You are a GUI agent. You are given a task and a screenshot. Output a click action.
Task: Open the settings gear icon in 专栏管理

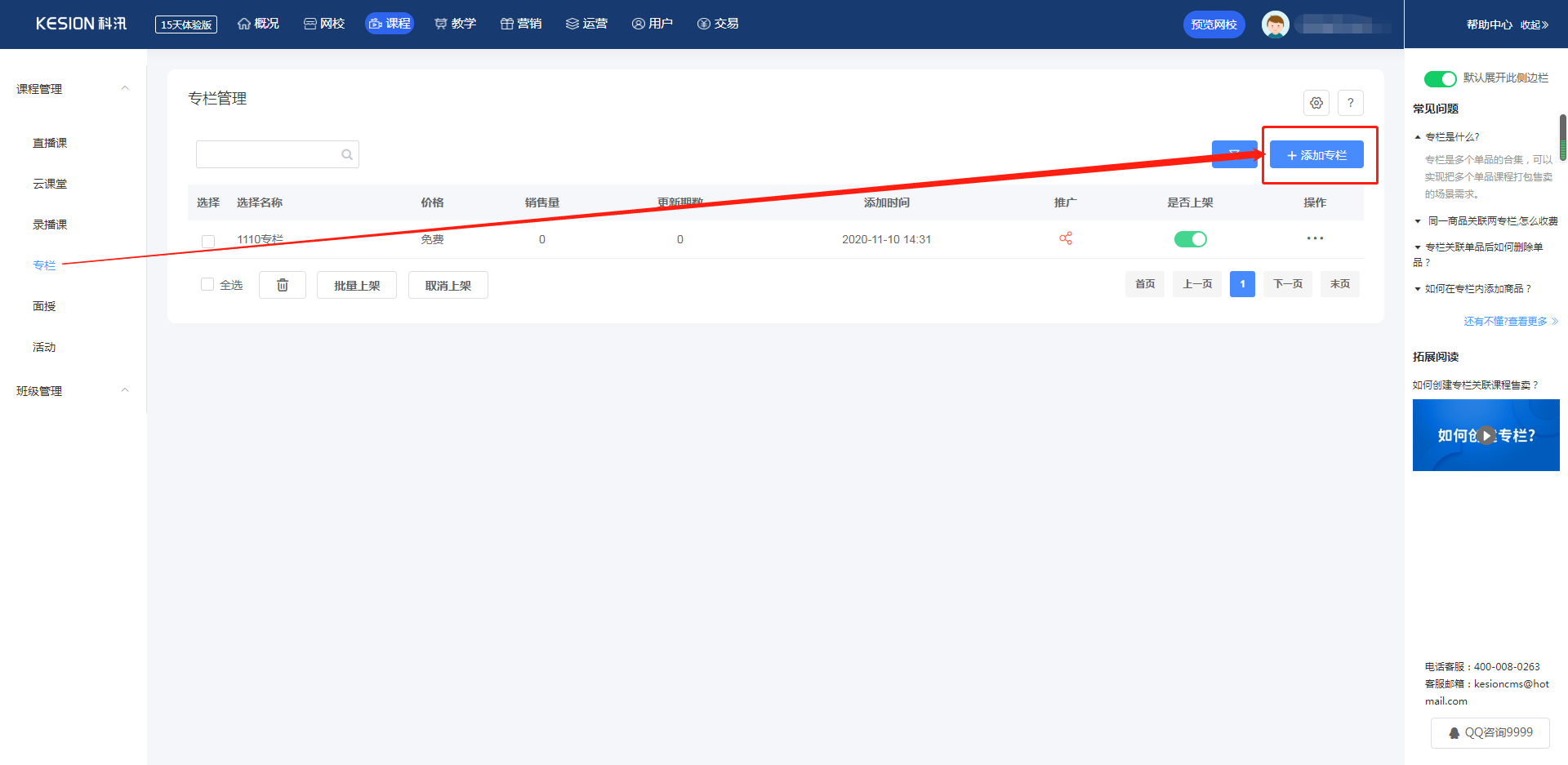(x=1316, y=103)
